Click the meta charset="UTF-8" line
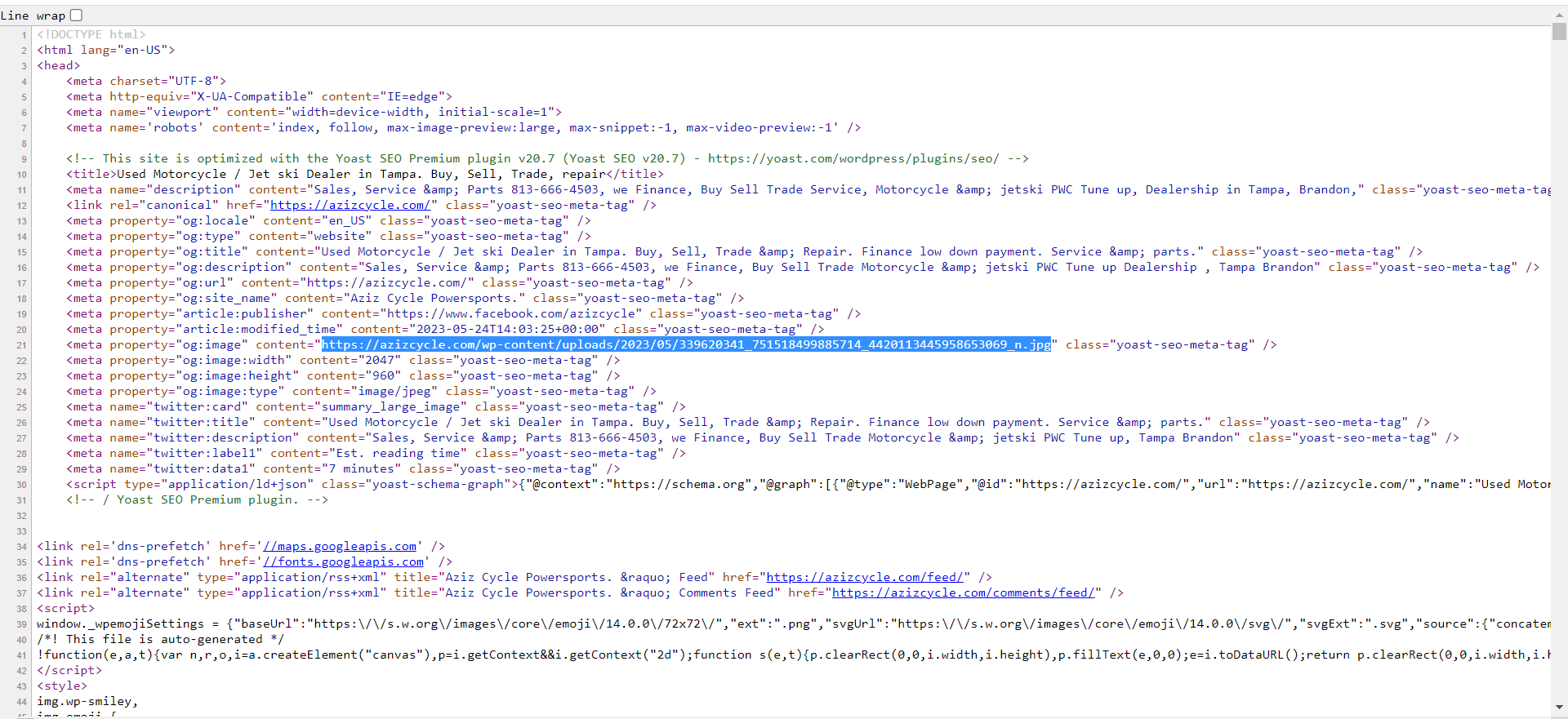Viewport: 1568px width, 719px height. coord(146,81)
